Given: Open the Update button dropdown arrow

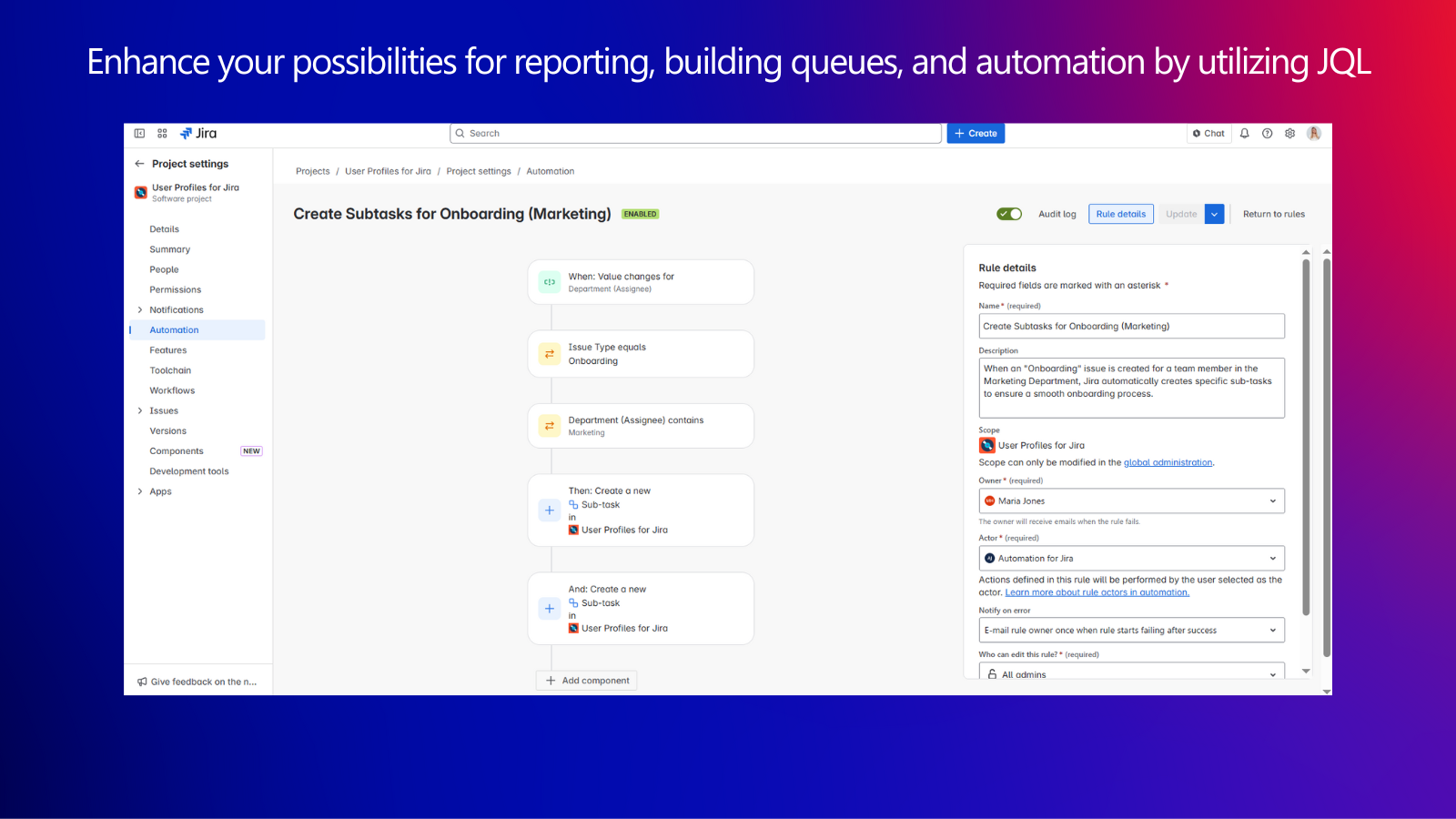Looking at the screenshot, I should (x=1214, y=214).
